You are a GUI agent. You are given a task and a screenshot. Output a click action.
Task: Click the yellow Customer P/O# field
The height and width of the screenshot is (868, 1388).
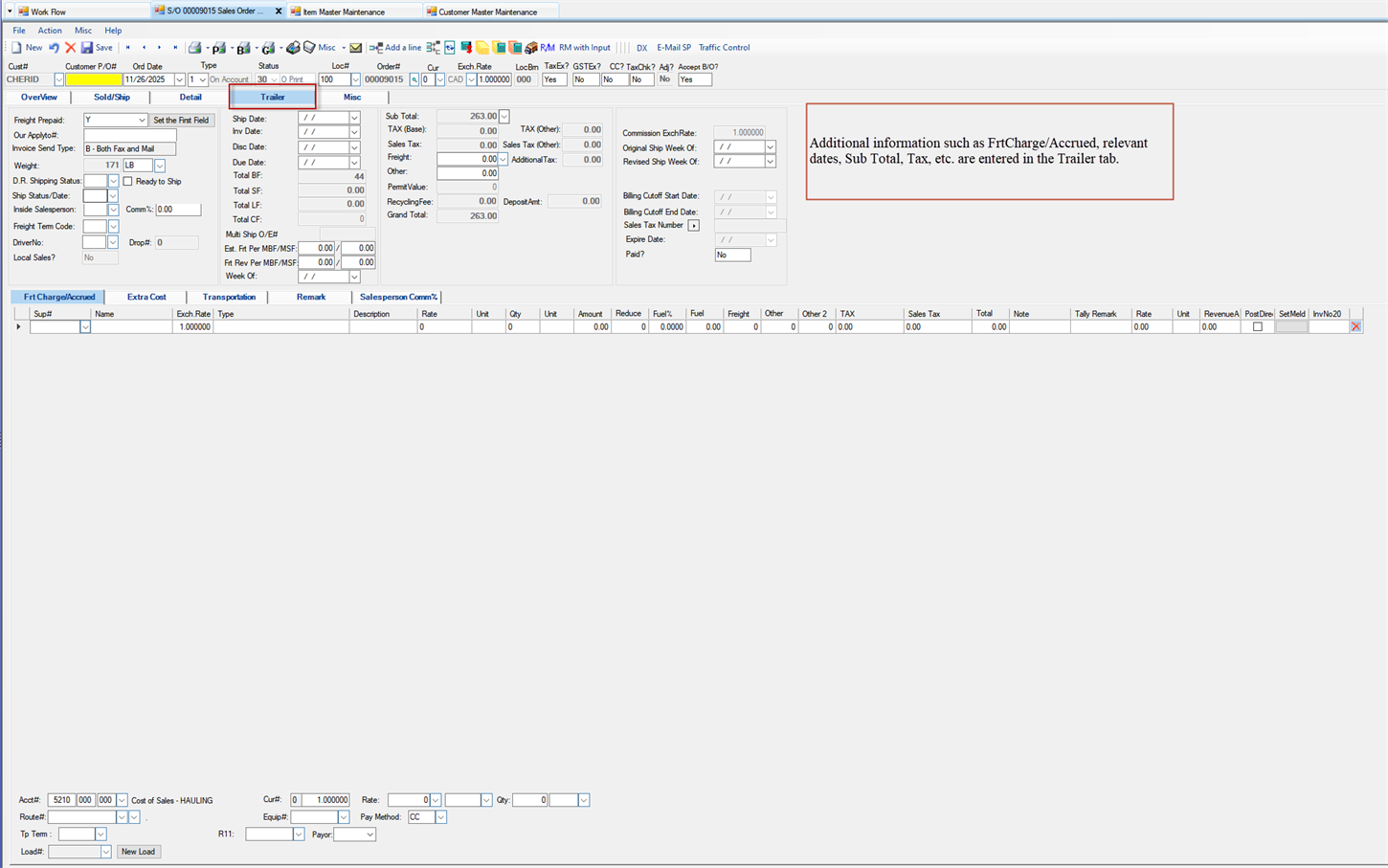tap(96, 79)
